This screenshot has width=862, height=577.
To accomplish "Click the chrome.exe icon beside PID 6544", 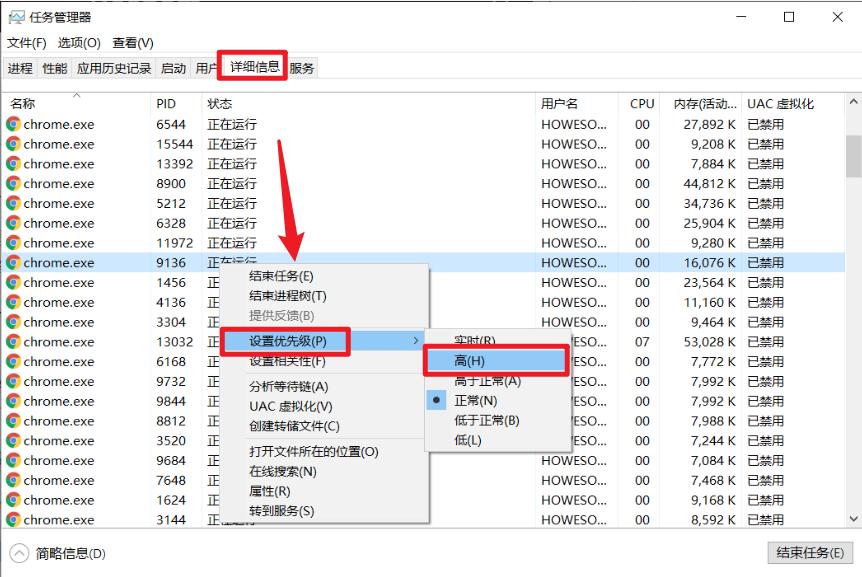I will pos(12,124).
